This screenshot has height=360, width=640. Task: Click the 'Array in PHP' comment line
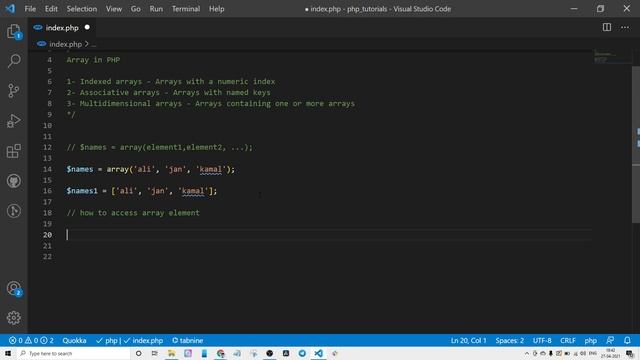(x=93, y=60)
